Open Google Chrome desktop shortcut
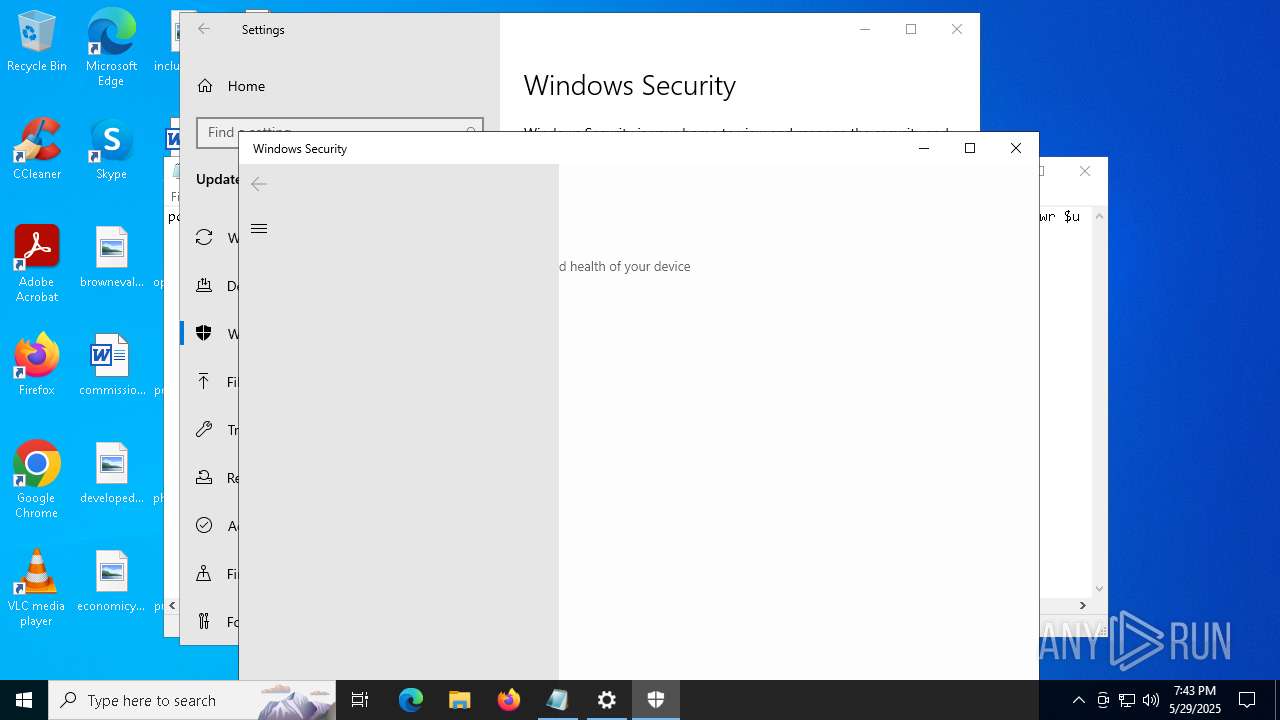This screenshot has width=1280, height=720. (x=37, y=479)
